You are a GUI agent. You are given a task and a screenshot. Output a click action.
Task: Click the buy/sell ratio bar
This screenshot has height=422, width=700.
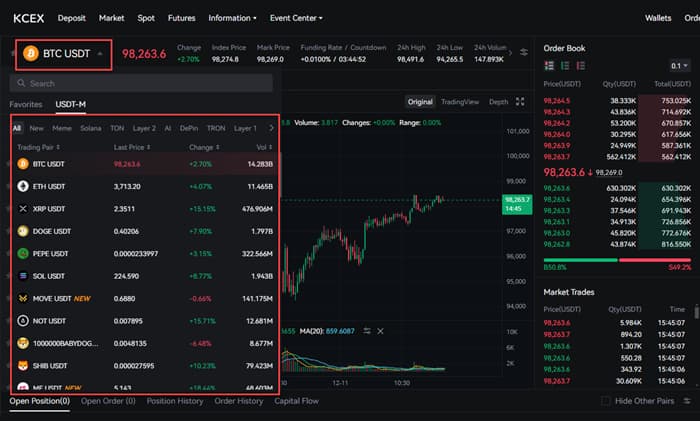617,260
